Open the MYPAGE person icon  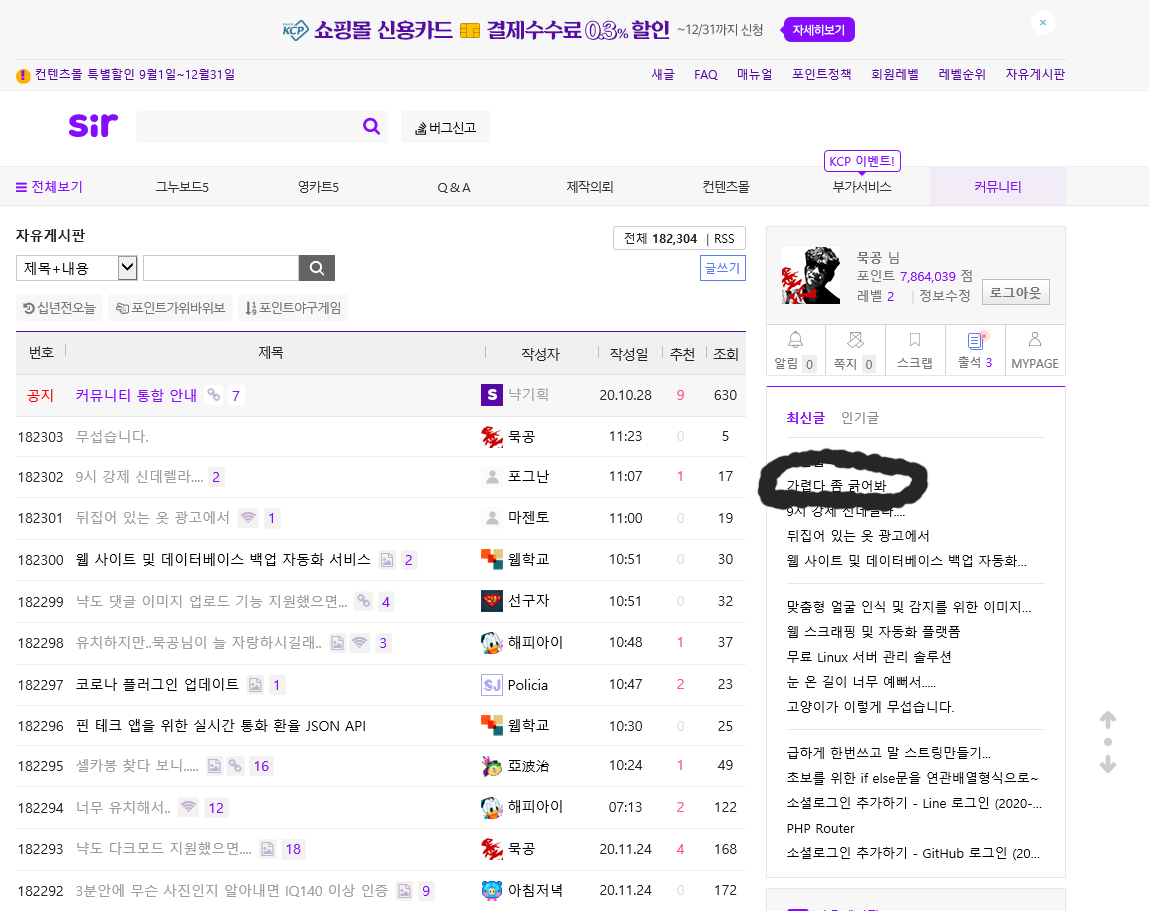tap(1035, 341)
